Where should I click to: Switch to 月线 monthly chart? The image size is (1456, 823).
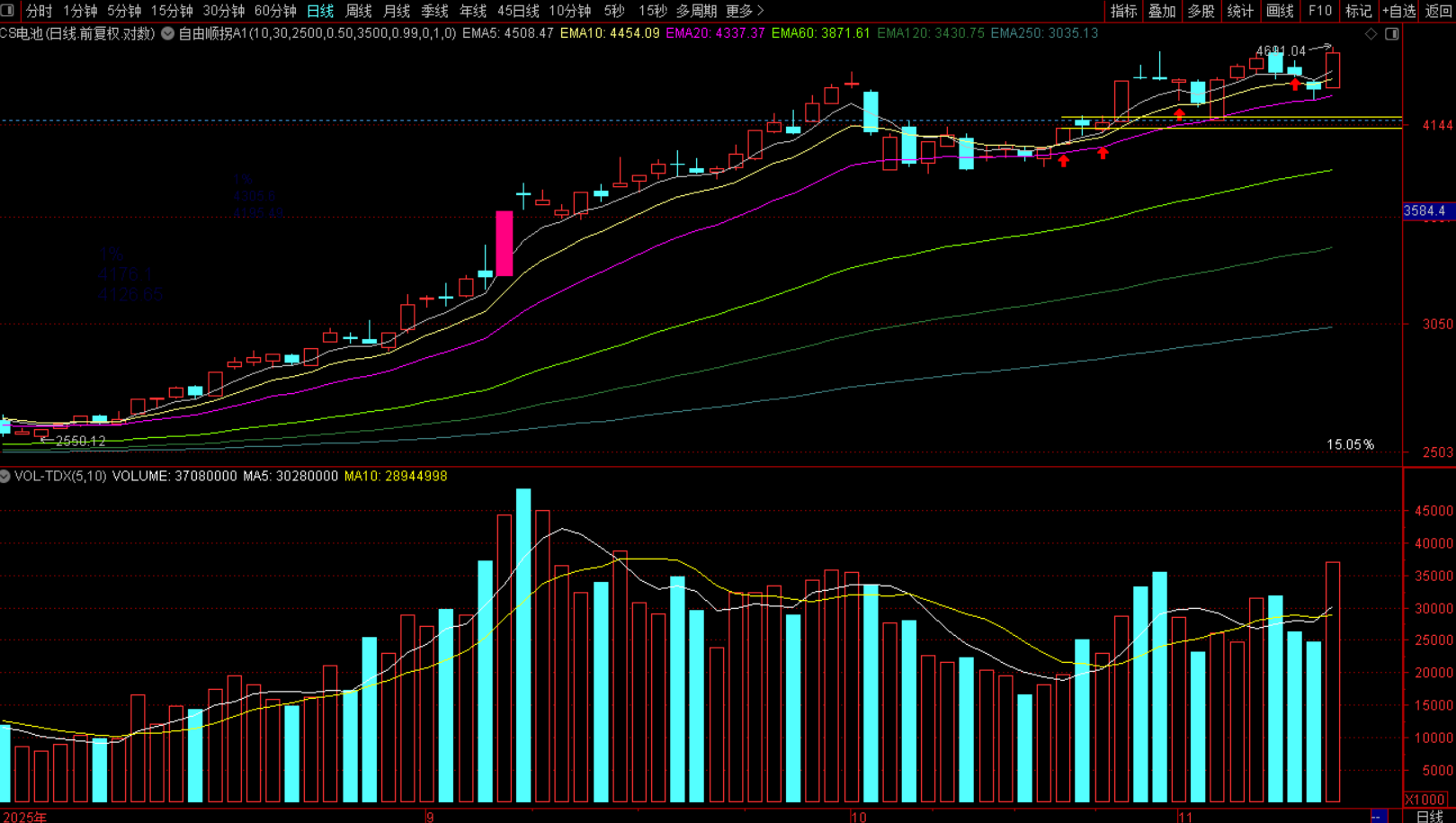pyautogui.click(x=397, y=11)
